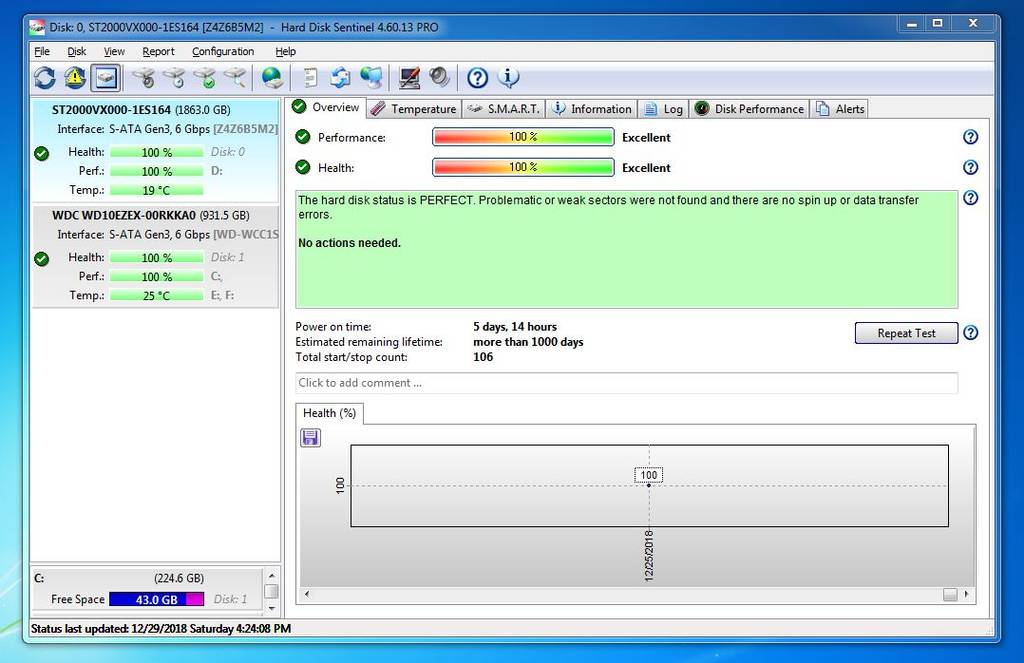This screenshot has width=1024, height=663.
Task: Click the help icon beside Repeat Test
Action: (969, 333)
